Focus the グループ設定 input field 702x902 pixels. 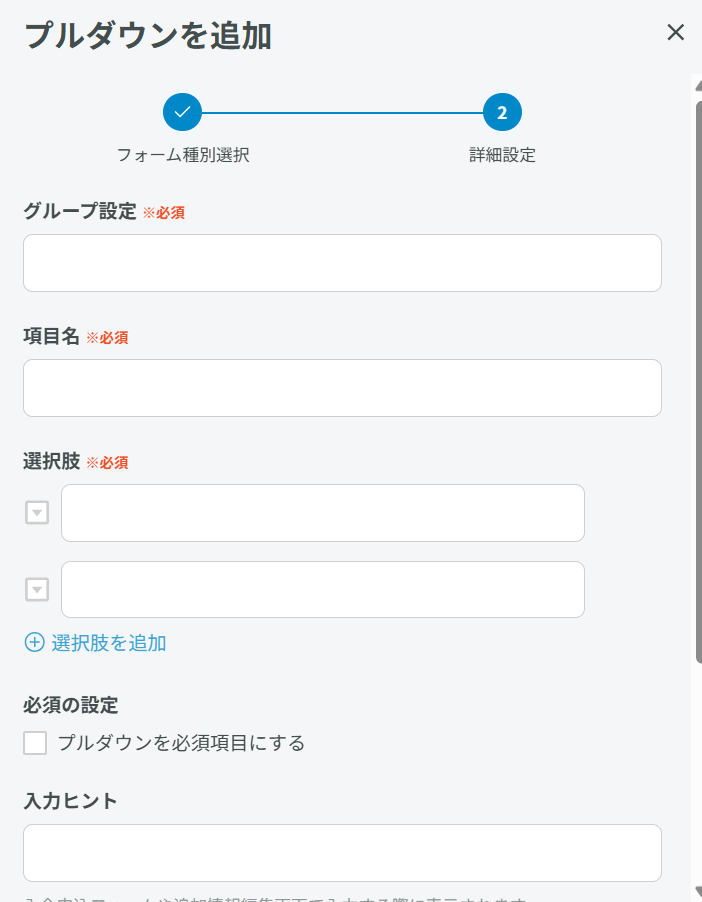[342, 263]
